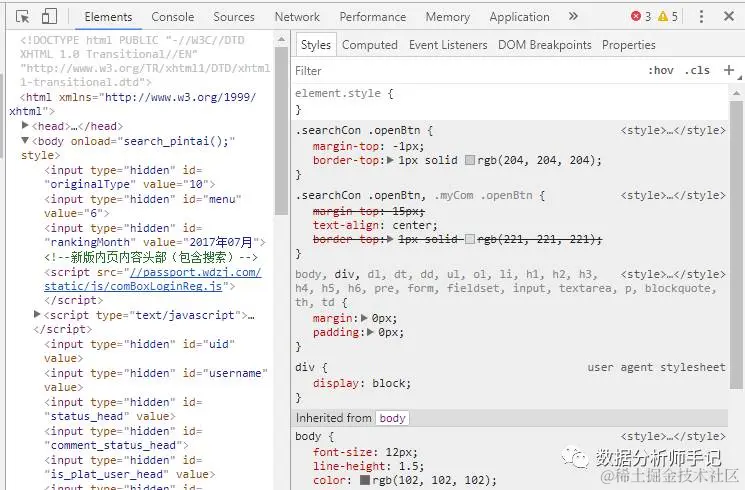The width and height of the screenshot is (745, 490).
Task: Select the input id="username" node
Action: click(x=156, y=380)
